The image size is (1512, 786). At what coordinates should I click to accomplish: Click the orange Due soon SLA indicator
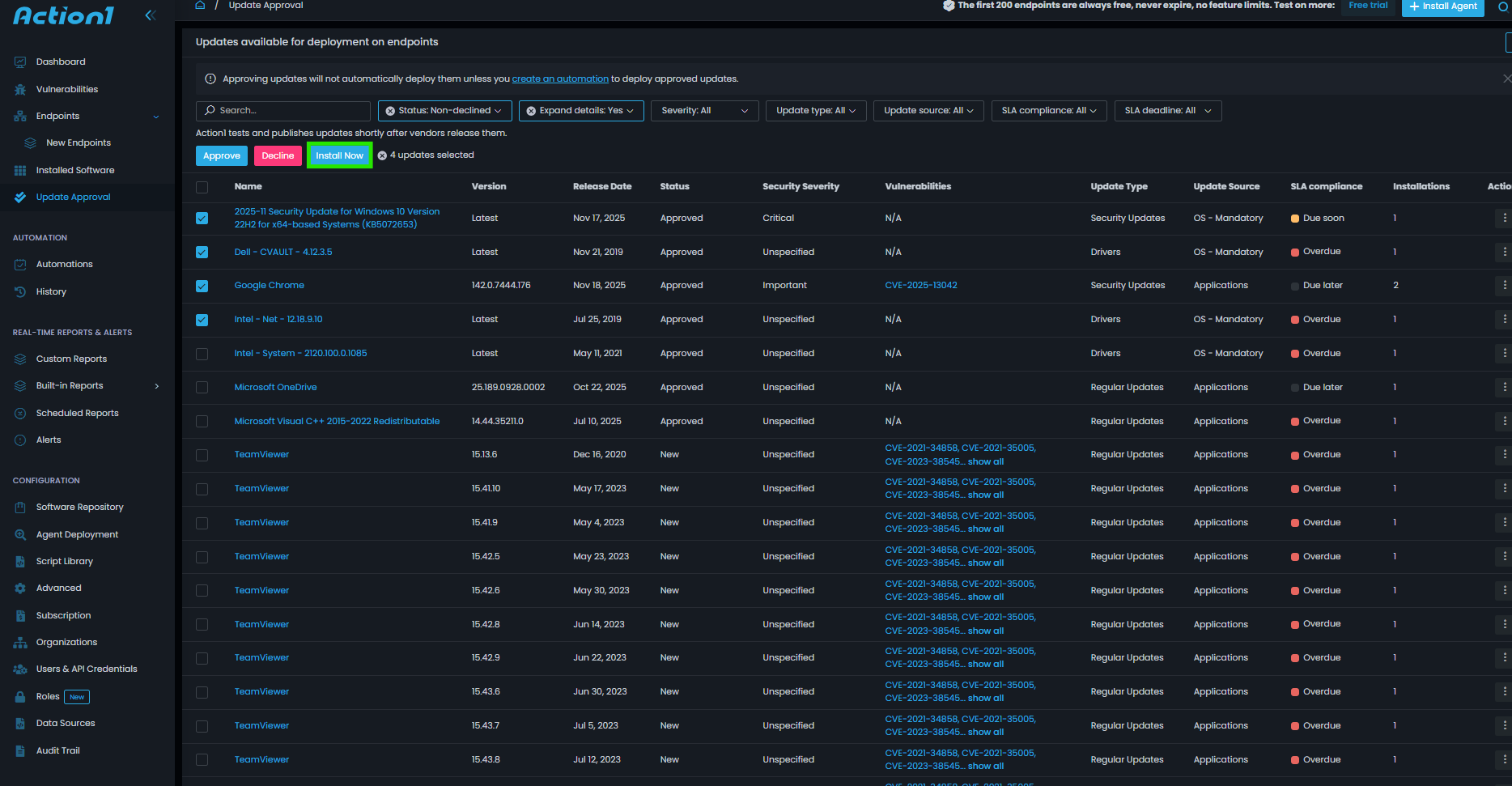(x=1295, y=219)
